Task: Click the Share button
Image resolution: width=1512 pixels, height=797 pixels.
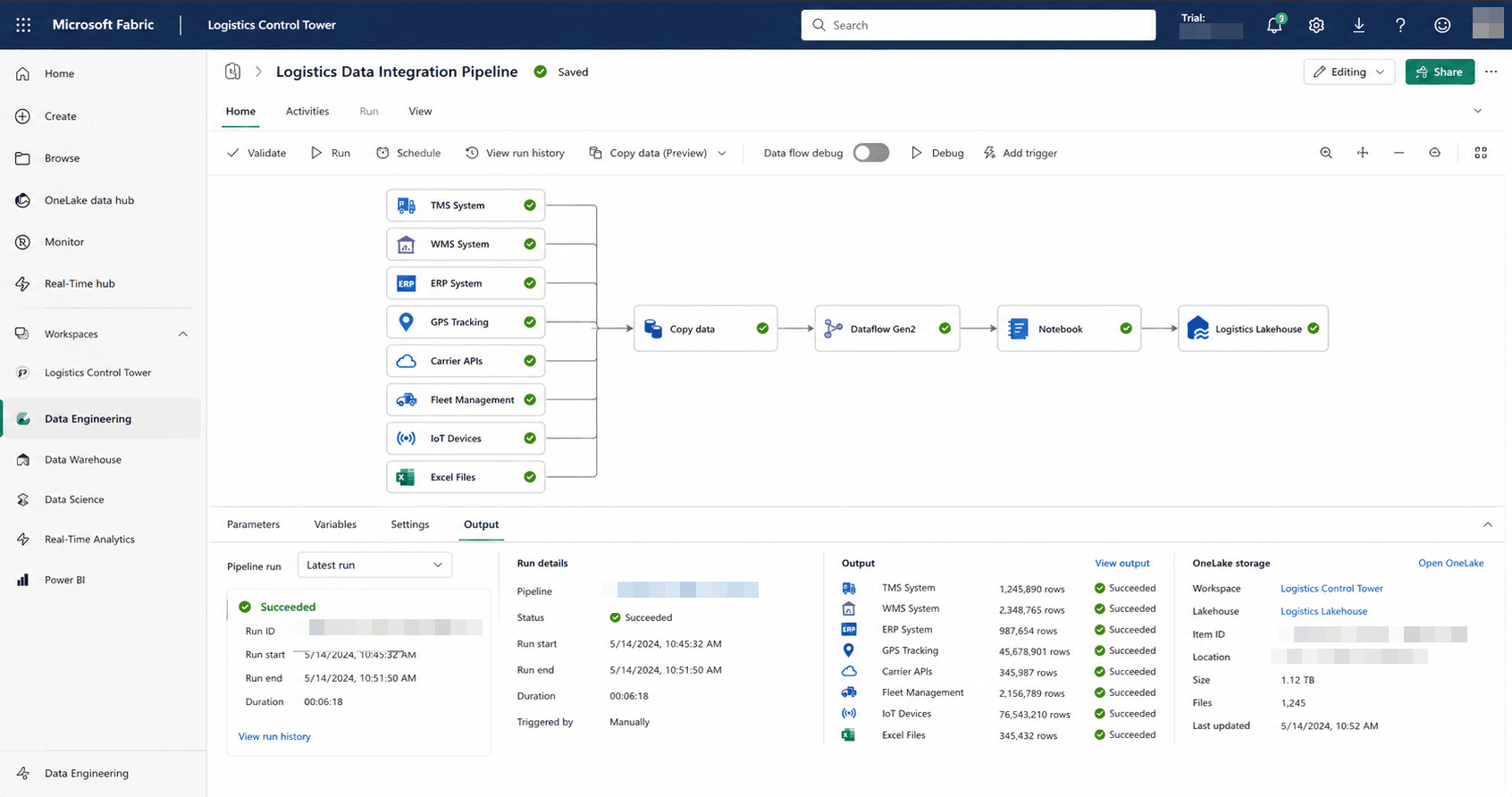Action: pyautogui.click(x=1440, y=71)
